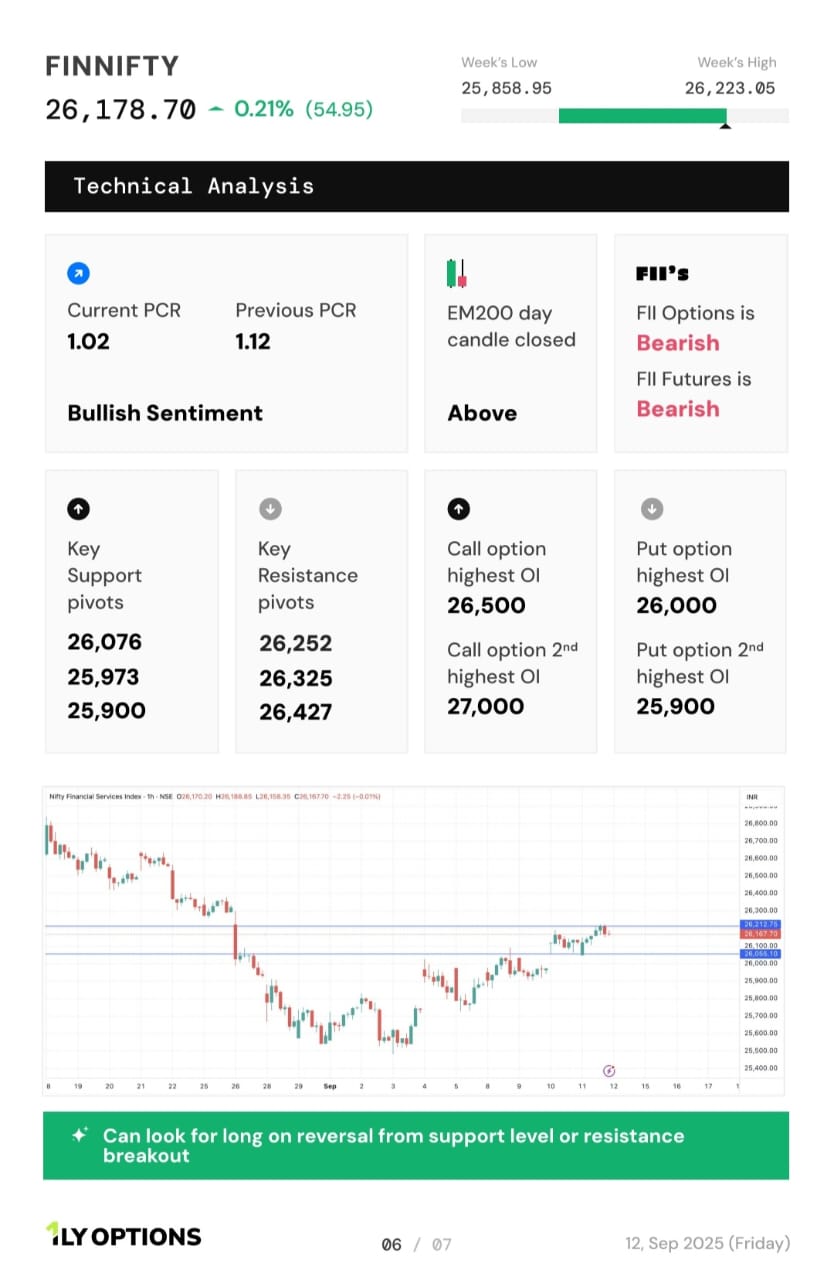Click the INR currency label on the chart
This screenshot has height=1280, width=834.
pyautogui.click(x=752, y=797)
